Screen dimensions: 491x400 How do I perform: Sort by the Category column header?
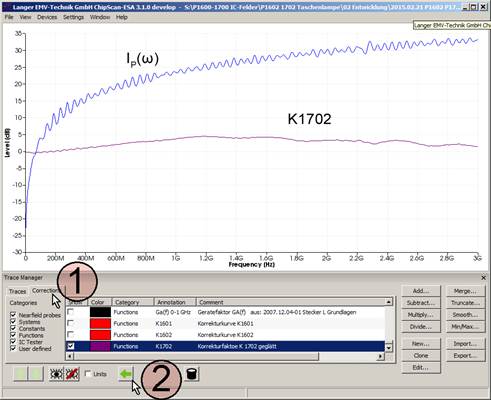point(133,302)
